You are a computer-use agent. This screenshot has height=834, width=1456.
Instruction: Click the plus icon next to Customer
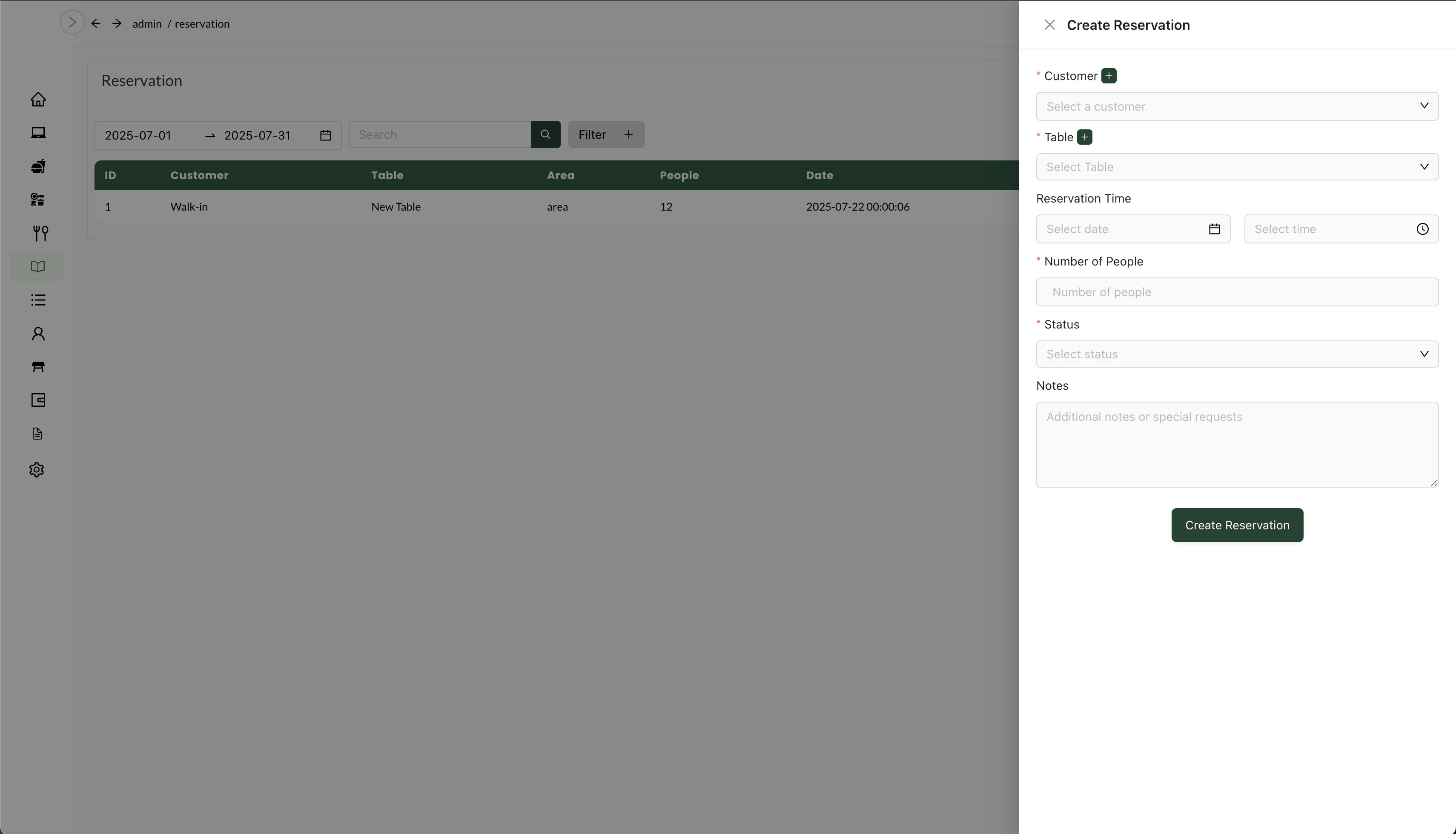(1109, 76)
